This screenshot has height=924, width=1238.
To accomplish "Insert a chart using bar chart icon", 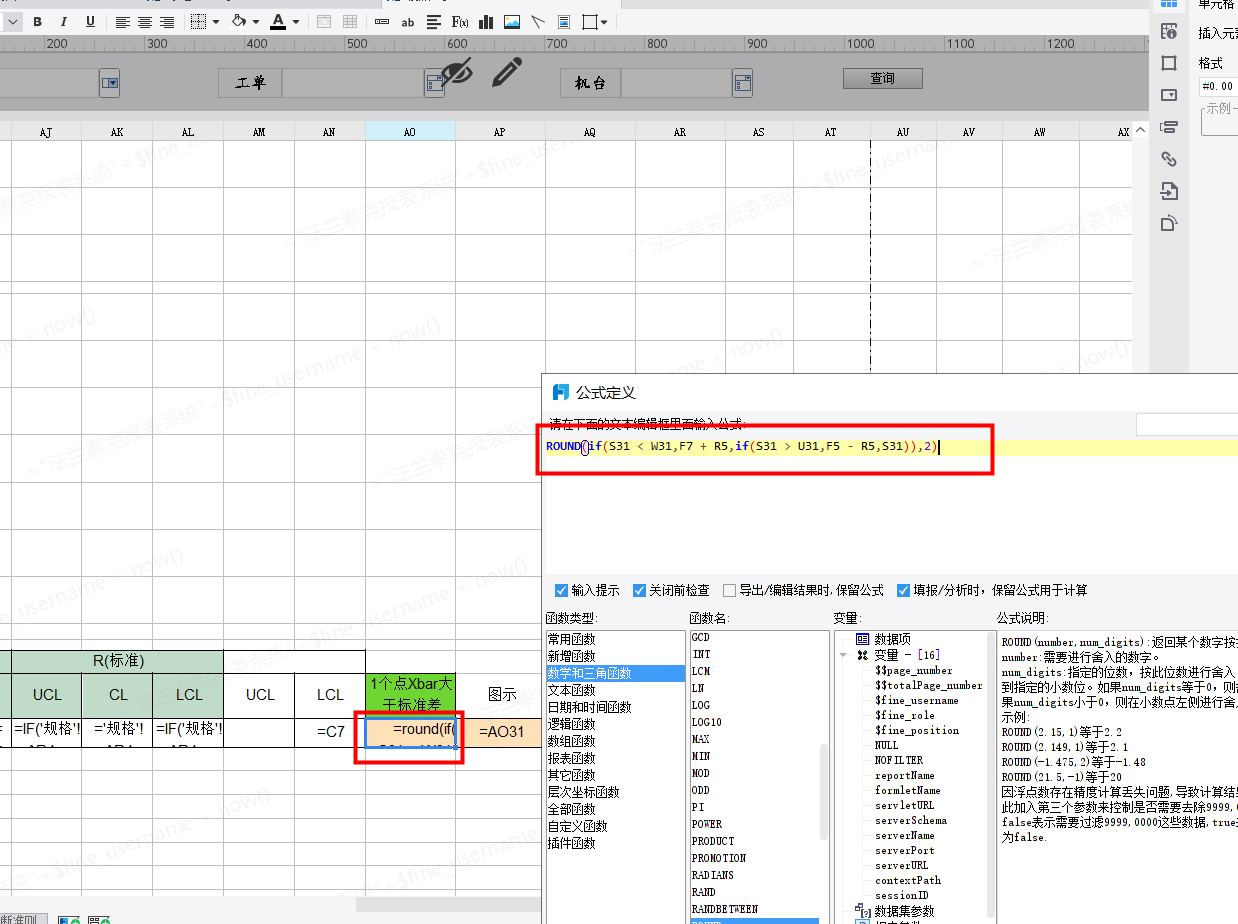I will point(487,21).
